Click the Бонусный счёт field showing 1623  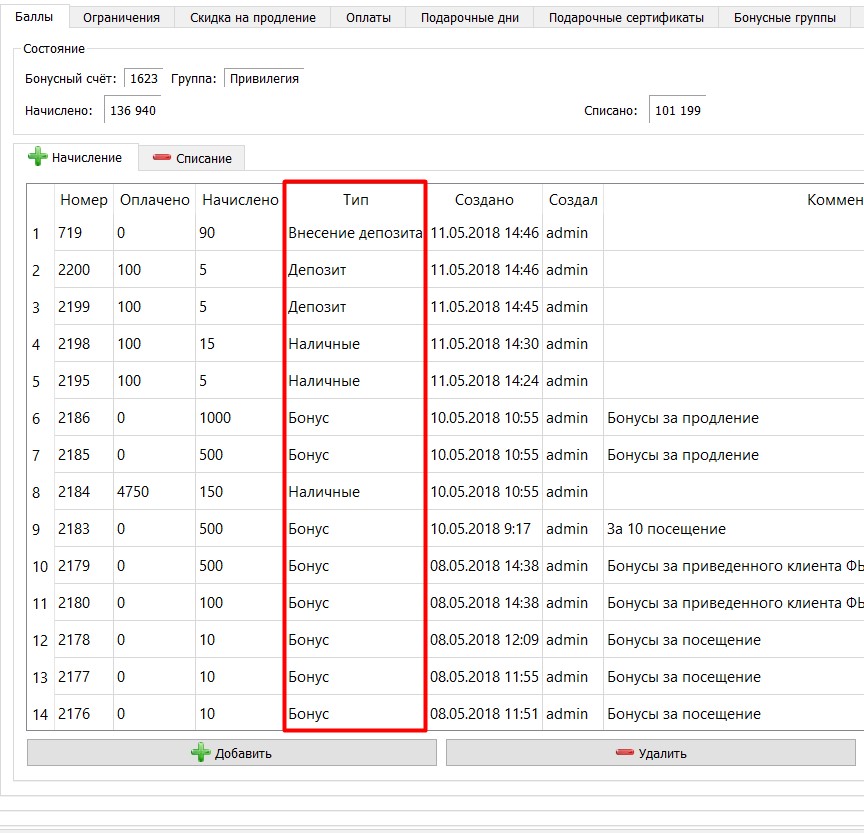144,78
